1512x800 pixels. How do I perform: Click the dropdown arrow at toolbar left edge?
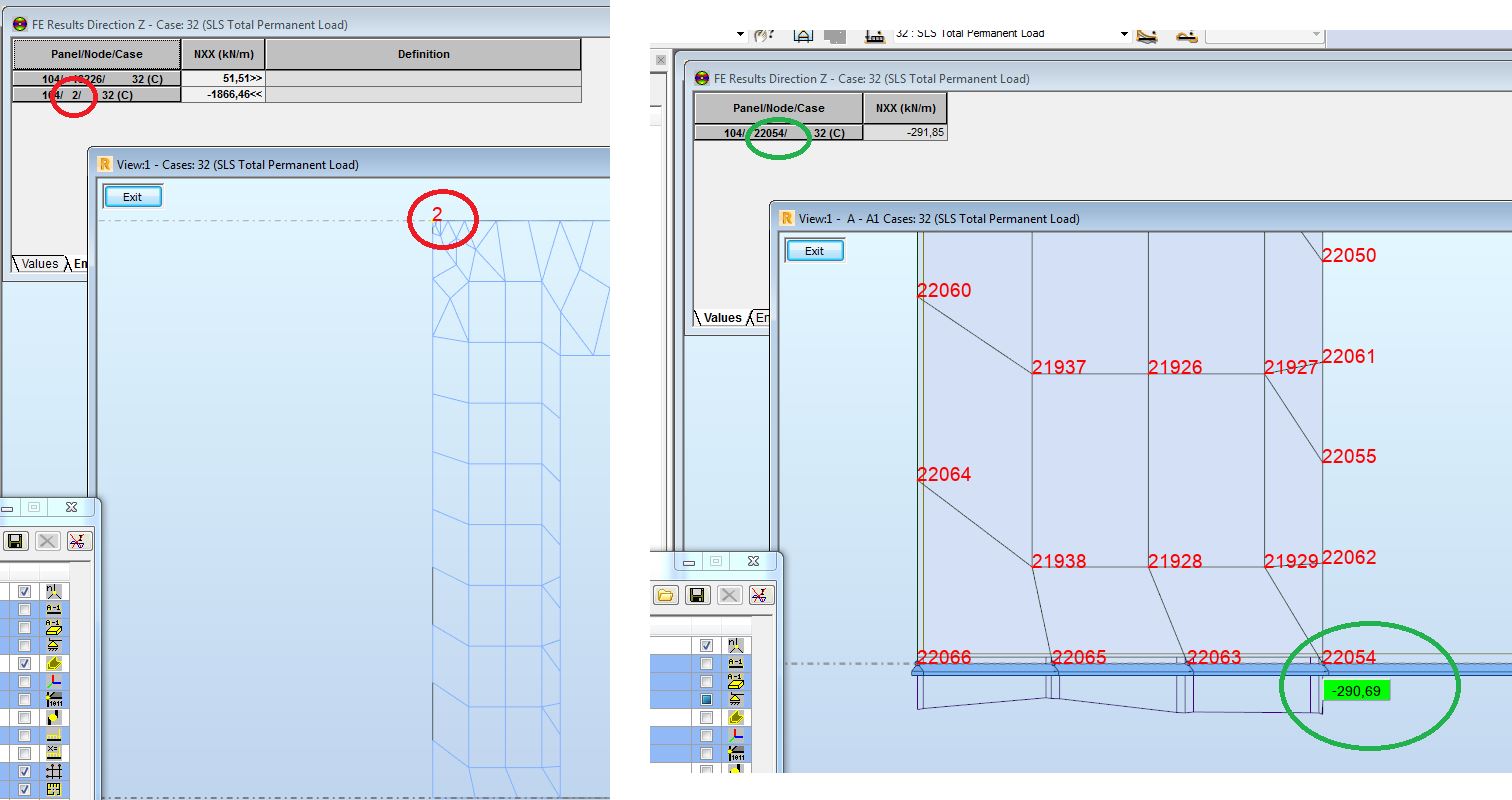tap(742, 32)
